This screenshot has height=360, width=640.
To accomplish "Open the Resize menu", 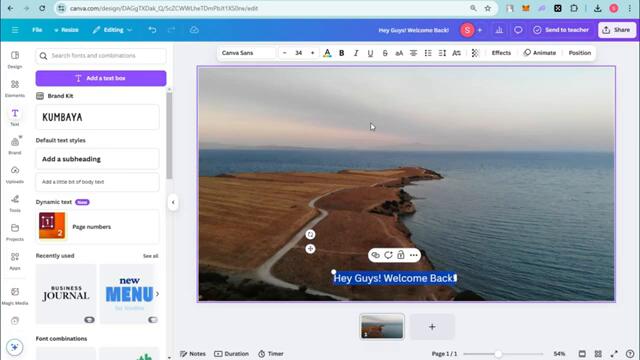I will click(x=66, y=30).
